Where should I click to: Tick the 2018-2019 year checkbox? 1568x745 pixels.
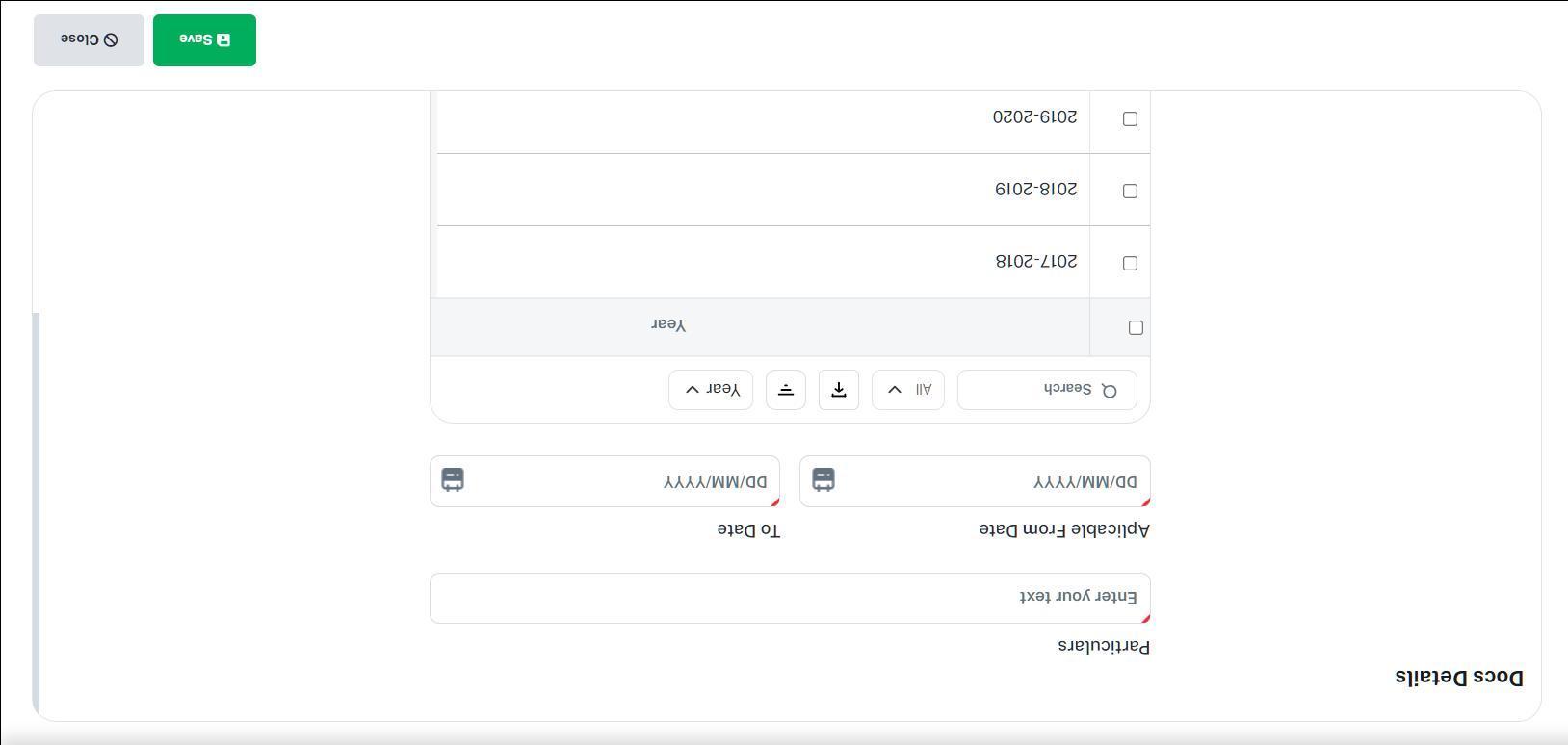(1130, 192)
